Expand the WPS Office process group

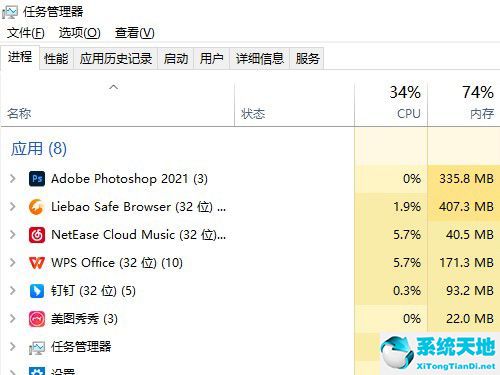(x=13, y=263)
